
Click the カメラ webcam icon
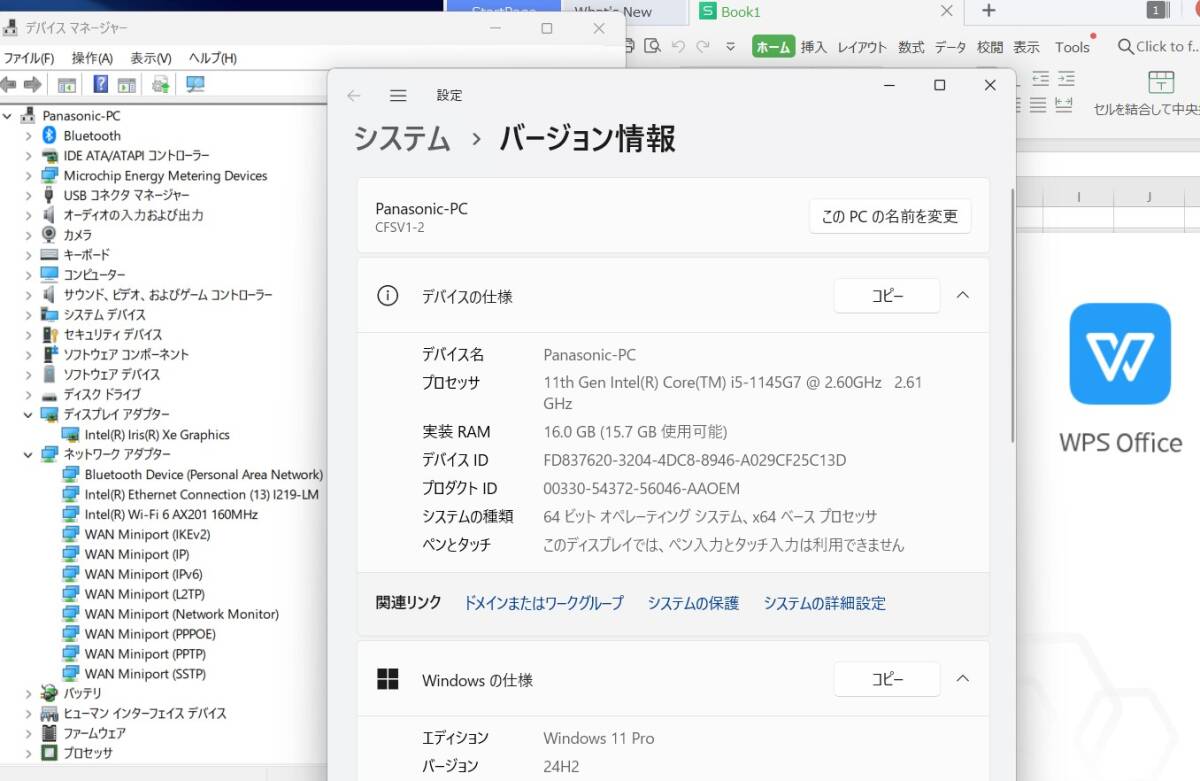49,235
